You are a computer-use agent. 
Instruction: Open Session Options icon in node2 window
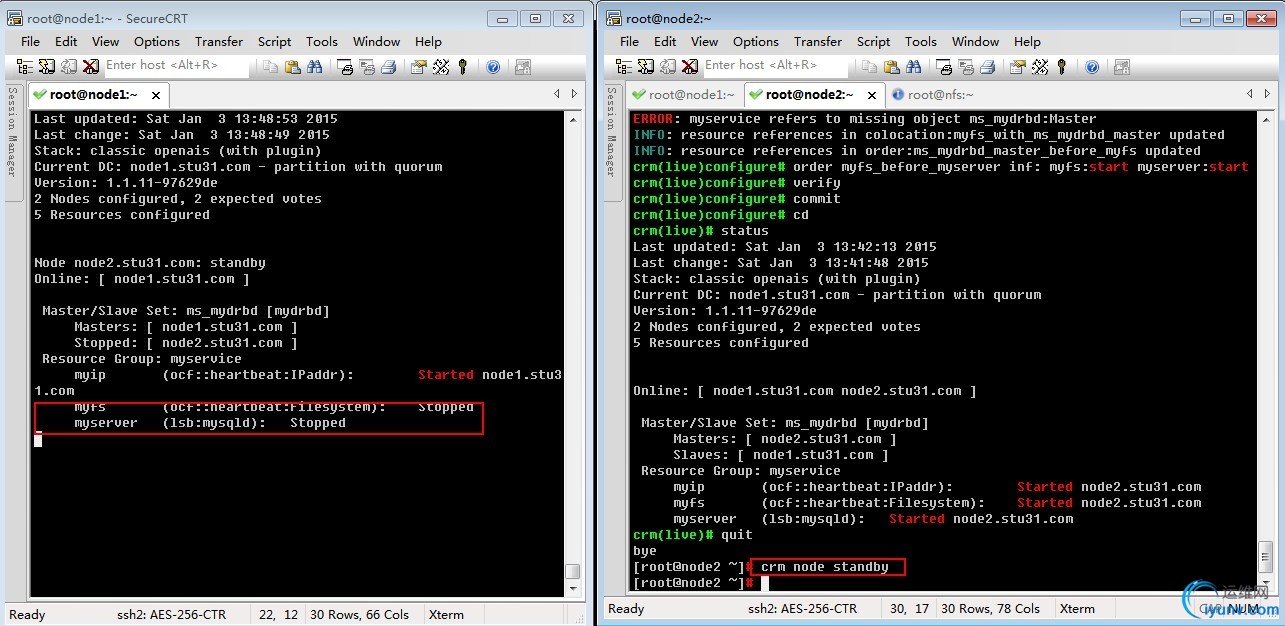click(x=1018, y=66)
